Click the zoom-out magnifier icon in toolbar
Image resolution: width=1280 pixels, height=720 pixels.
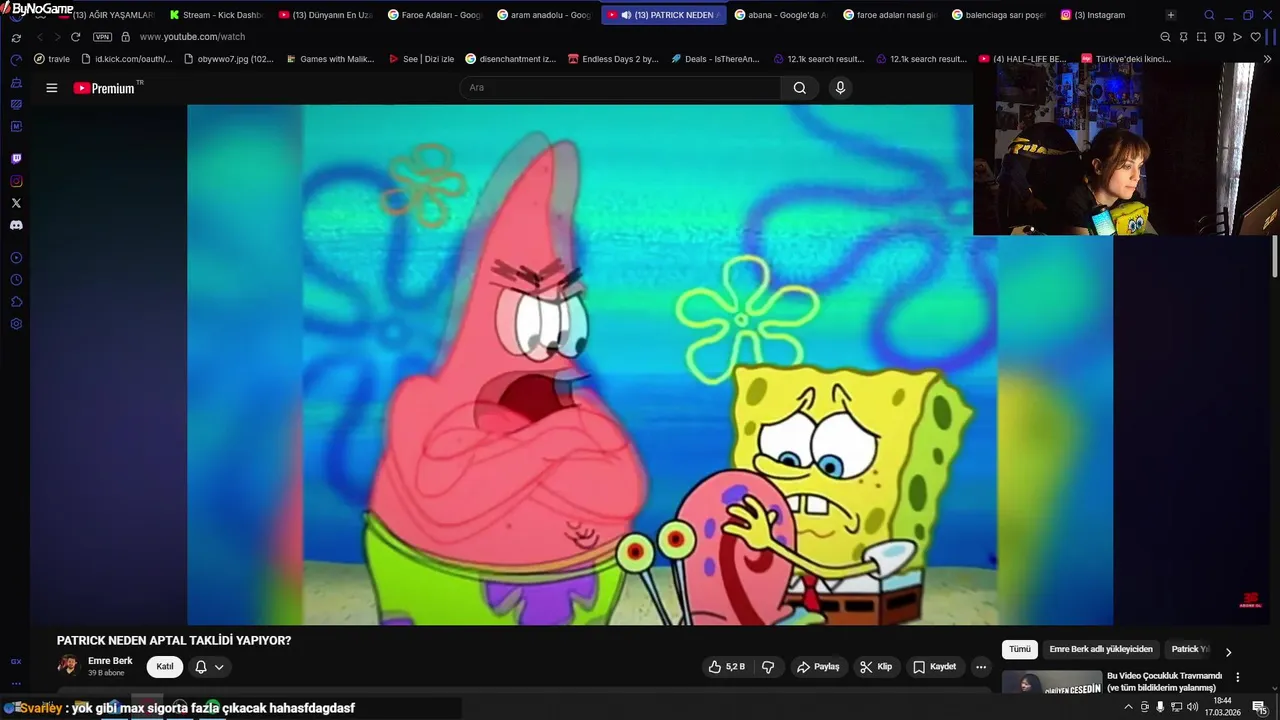(x=1165, y=37)
